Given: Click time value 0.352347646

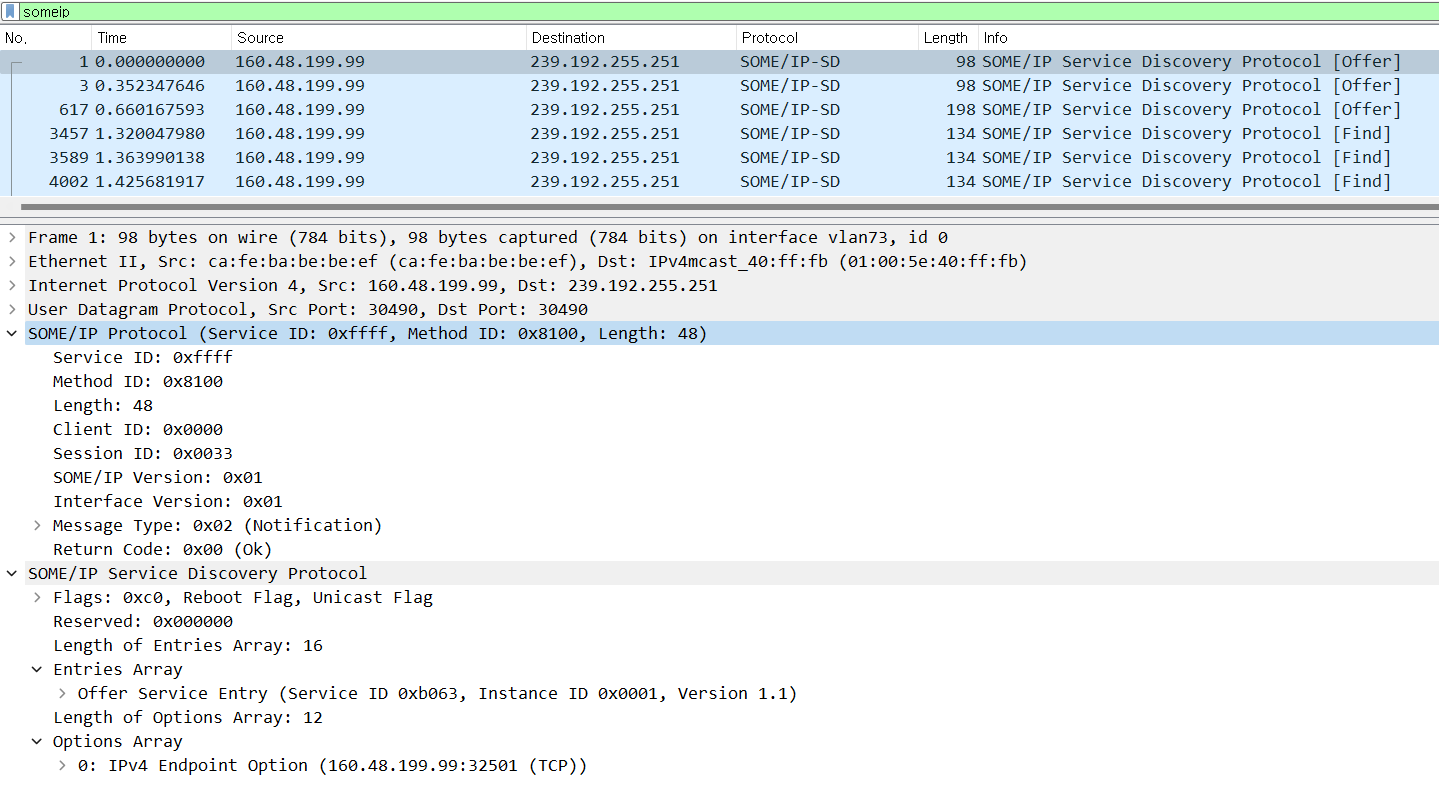Looking at the screenshot, I should (x=150, y=86).
